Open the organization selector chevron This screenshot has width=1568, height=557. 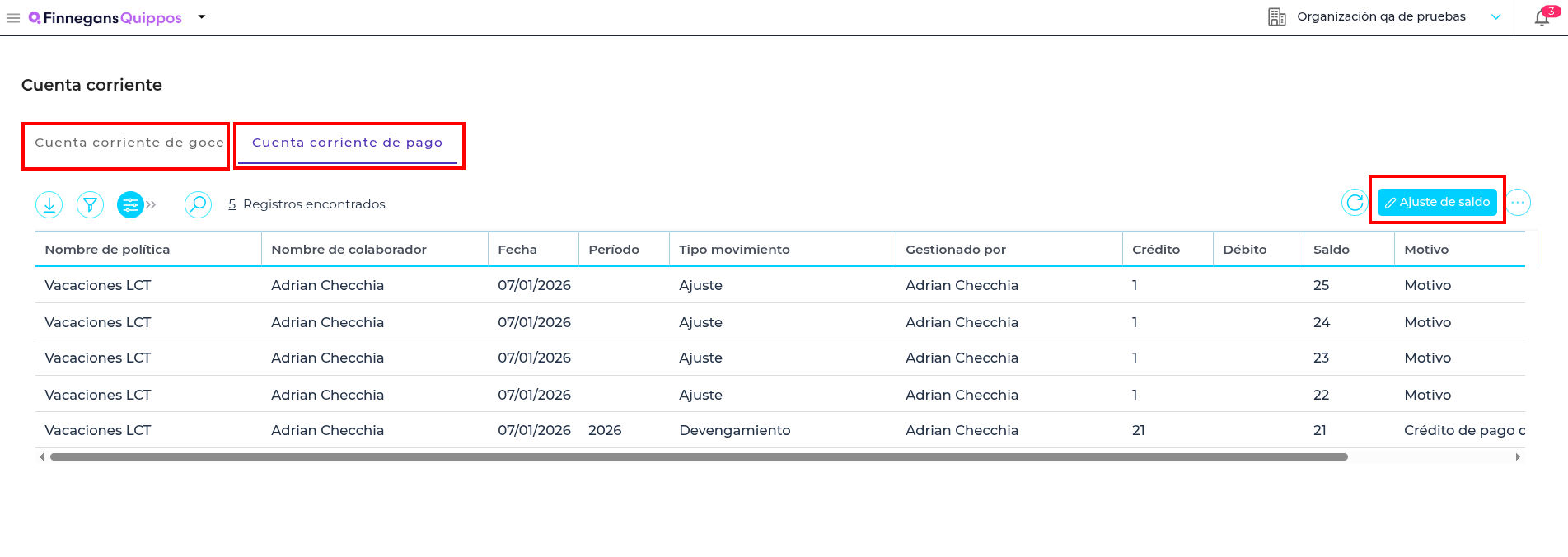coord(1495,17)
